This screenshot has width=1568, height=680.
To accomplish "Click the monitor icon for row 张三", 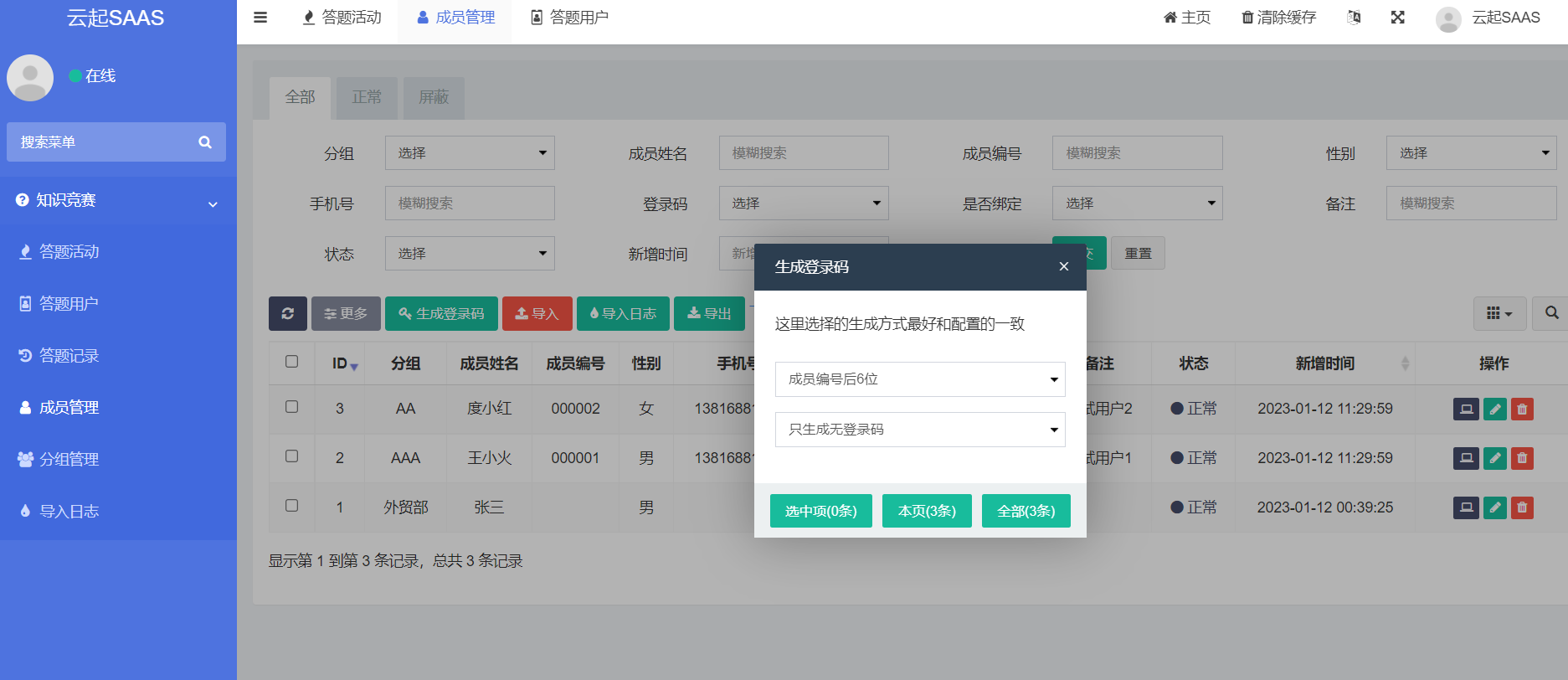I will click(x=1466, y=508).
